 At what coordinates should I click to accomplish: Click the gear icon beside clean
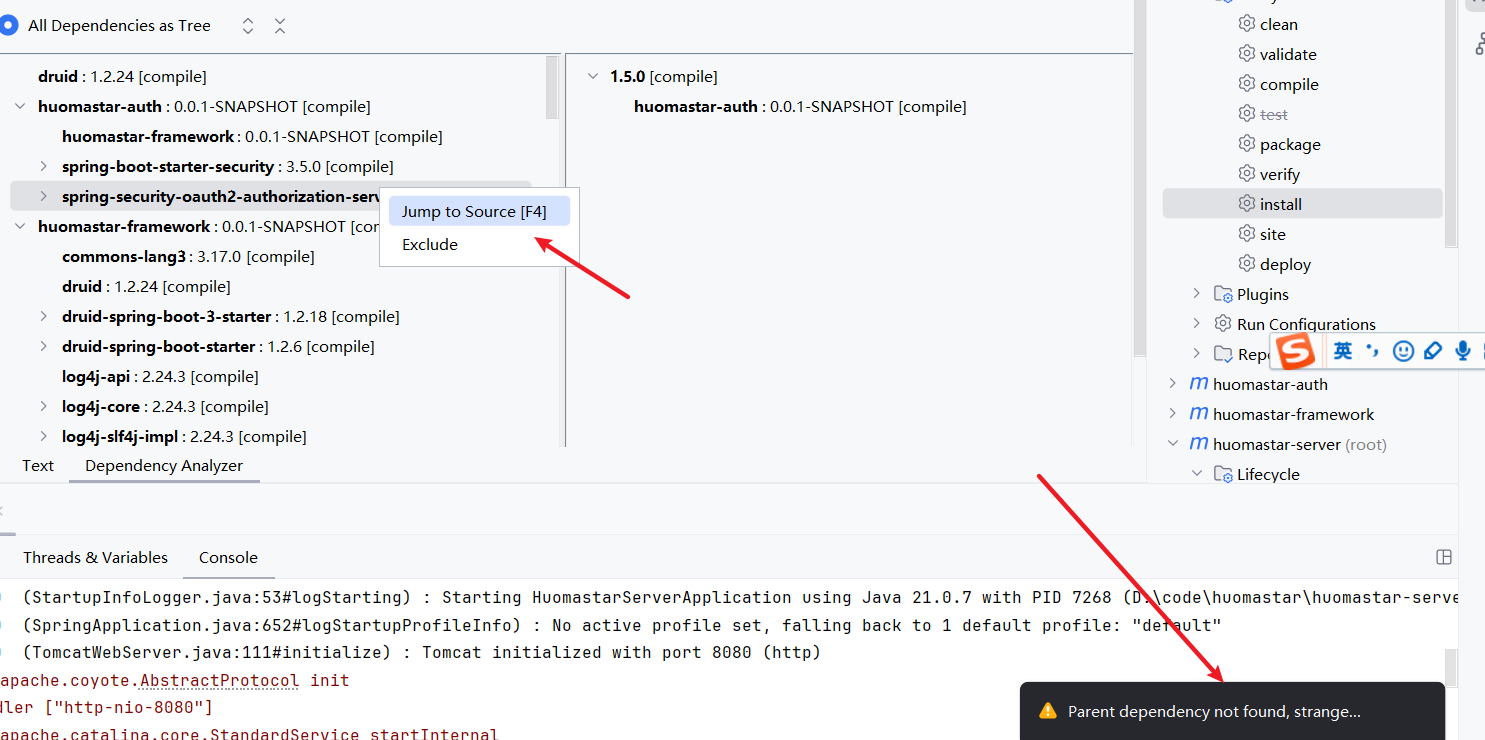pyautogui.click(x=1246, y=23)
